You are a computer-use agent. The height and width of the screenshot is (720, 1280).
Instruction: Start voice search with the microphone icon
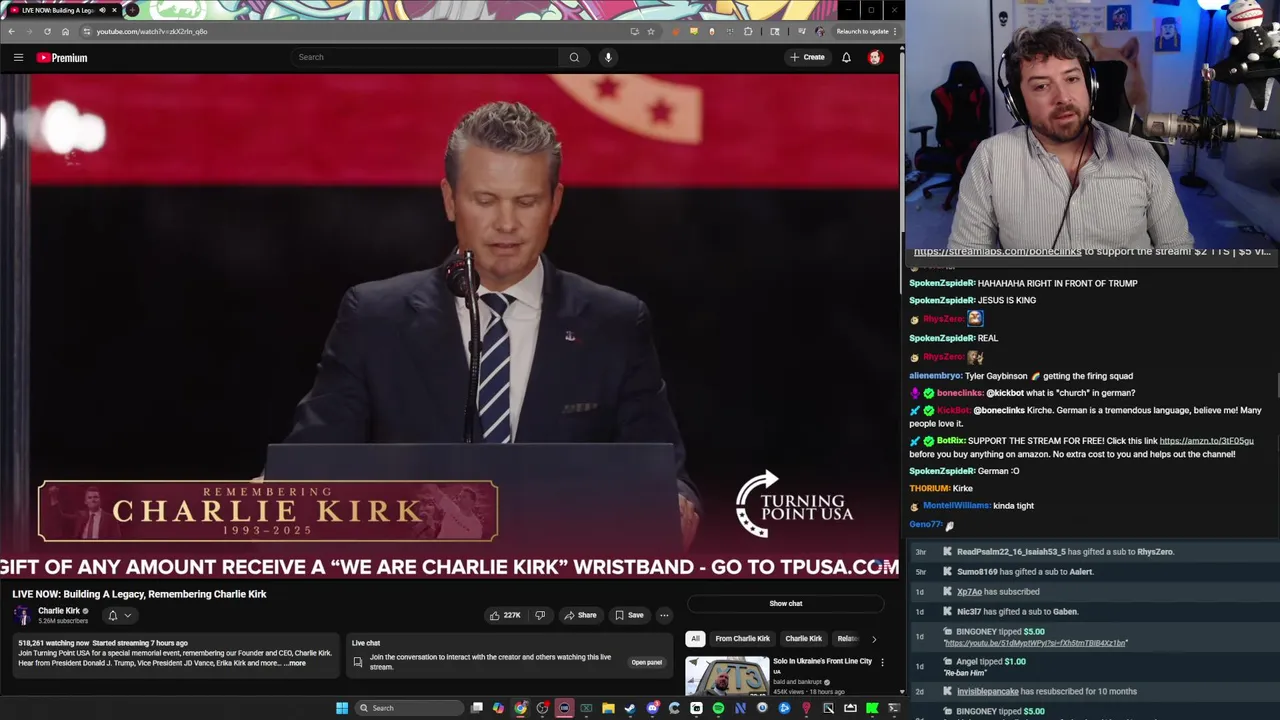pos(608,57)
